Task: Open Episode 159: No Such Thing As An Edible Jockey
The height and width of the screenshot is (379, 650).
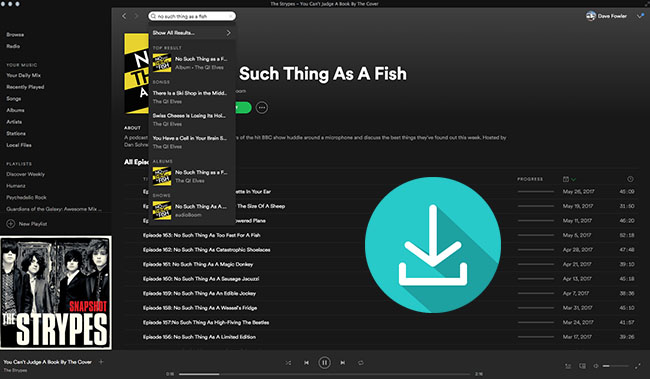Action: pyautogui.click(x=199, y=293)
